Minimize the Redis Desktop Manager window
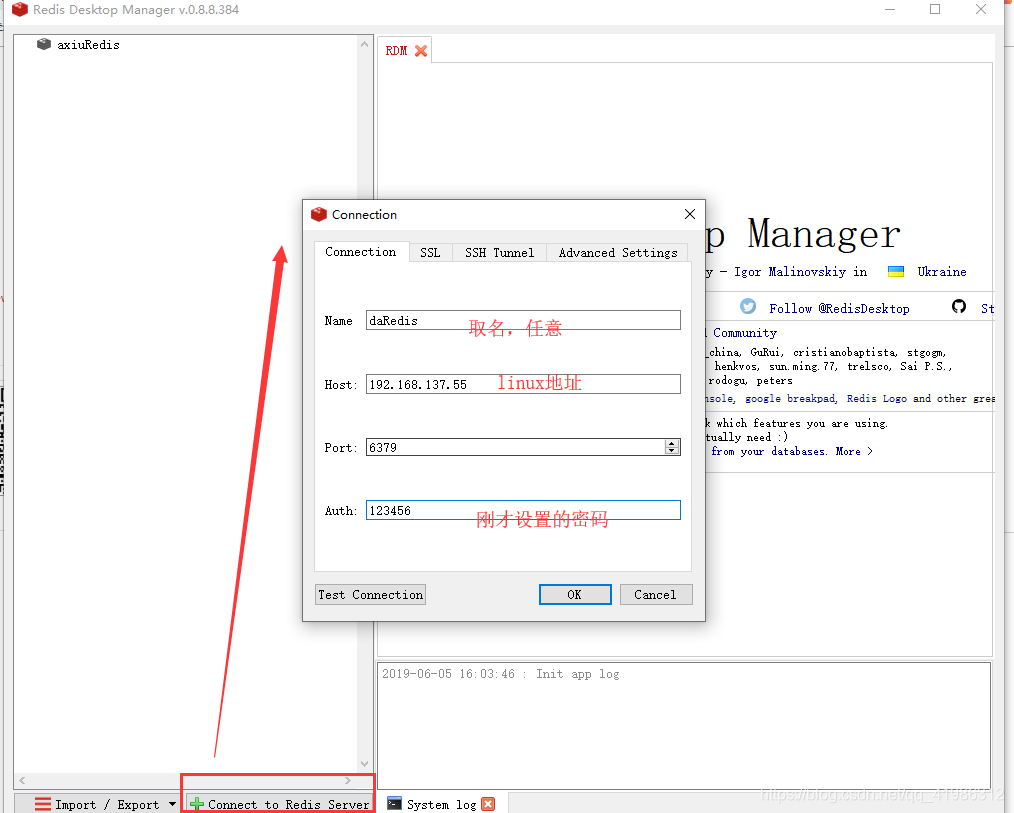This screenshot has height=813, width=1014. tap(890, 9)
